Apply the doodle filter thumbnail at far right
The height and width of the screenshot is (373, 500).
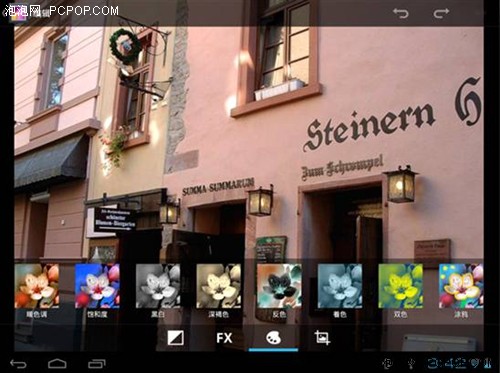(461, 286)
